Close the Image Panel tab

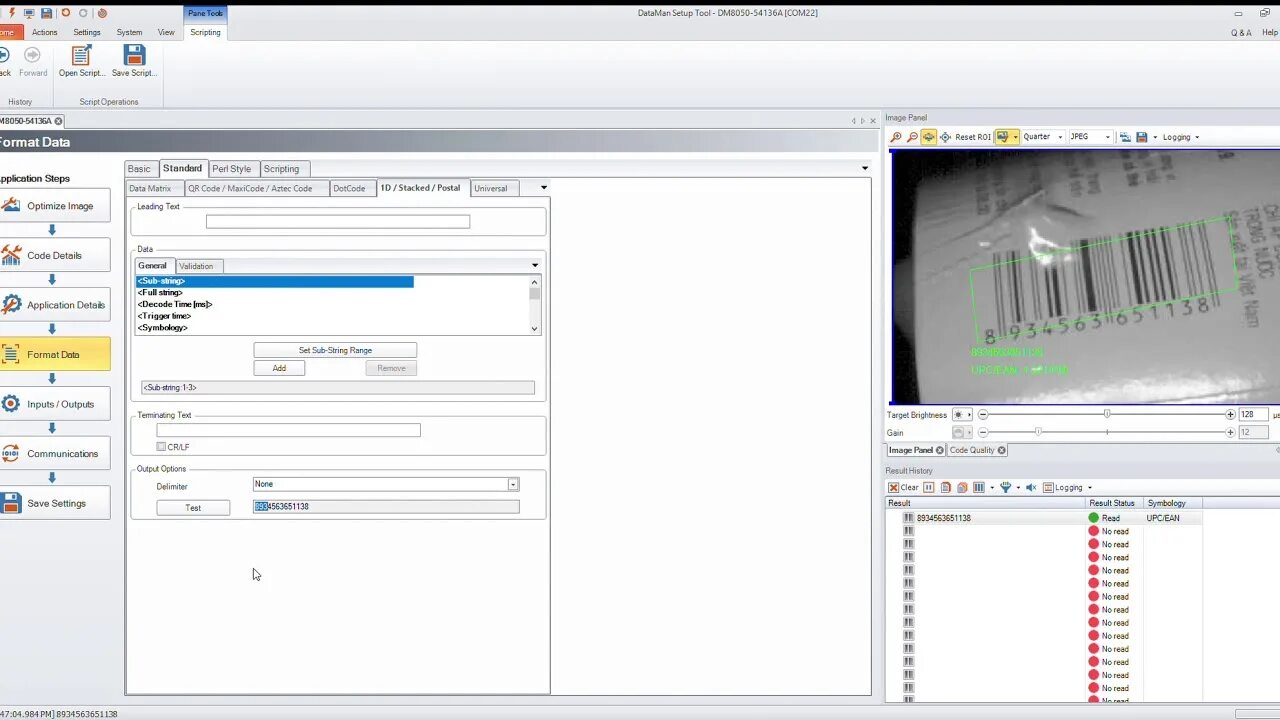[x=940, y=450]
